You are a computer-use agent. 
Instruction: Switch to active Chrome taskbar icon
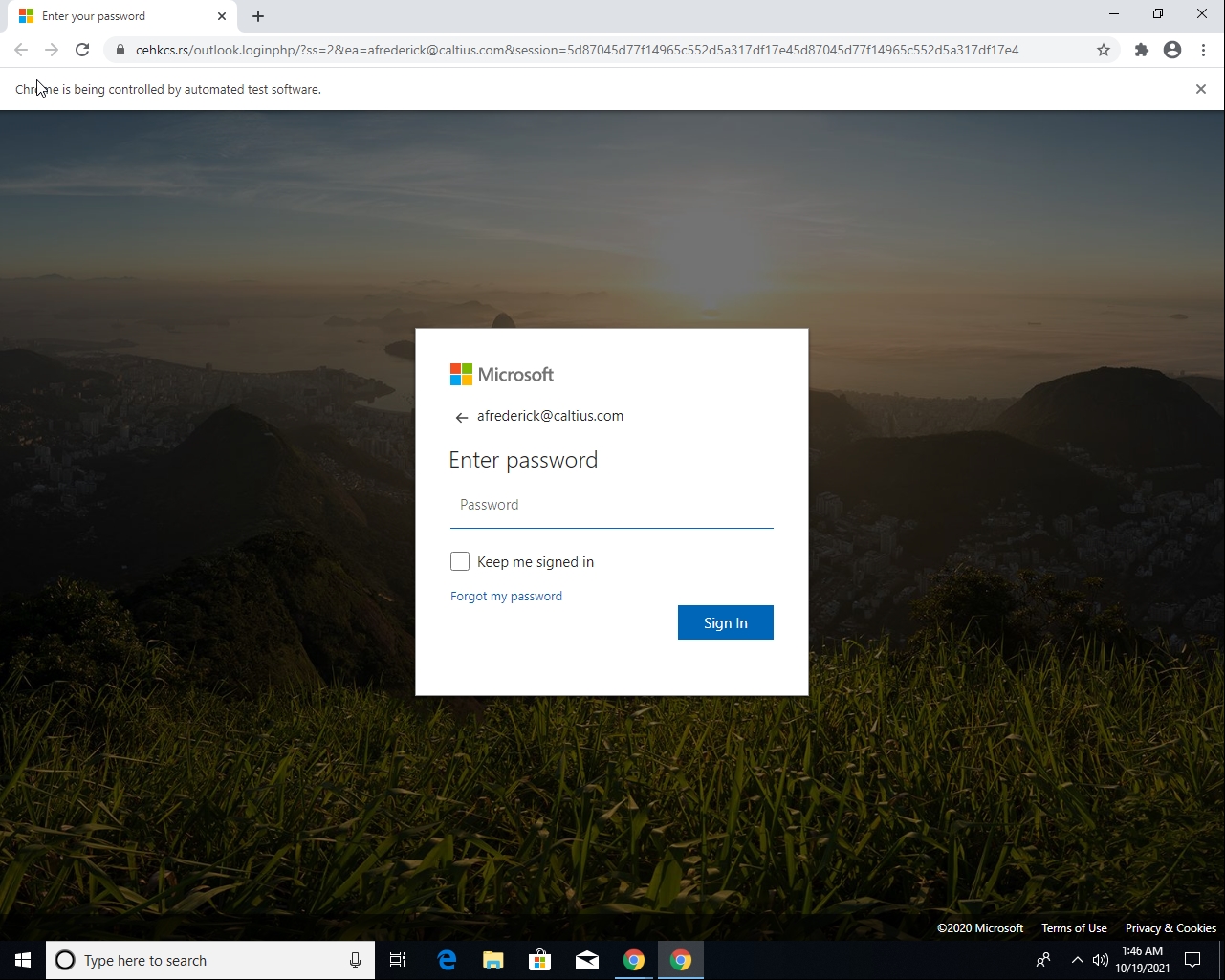pos(681,960)
